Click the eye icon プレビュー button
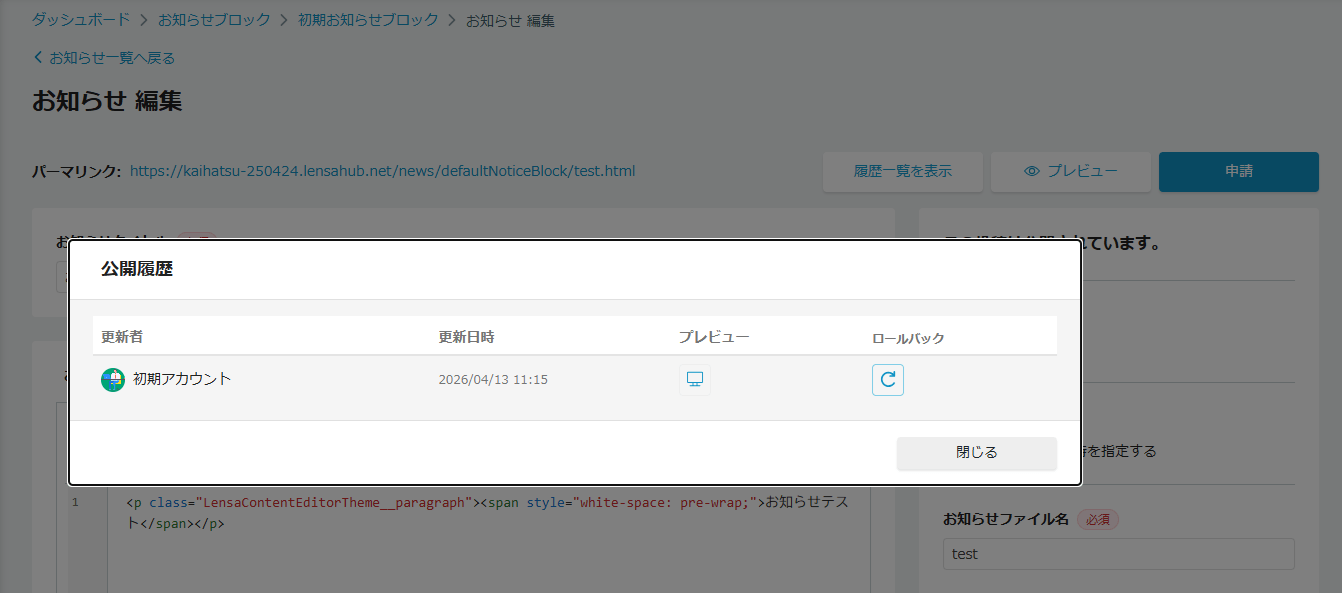This screenshot has height=593, width=1342. [x=1070, y=172]
